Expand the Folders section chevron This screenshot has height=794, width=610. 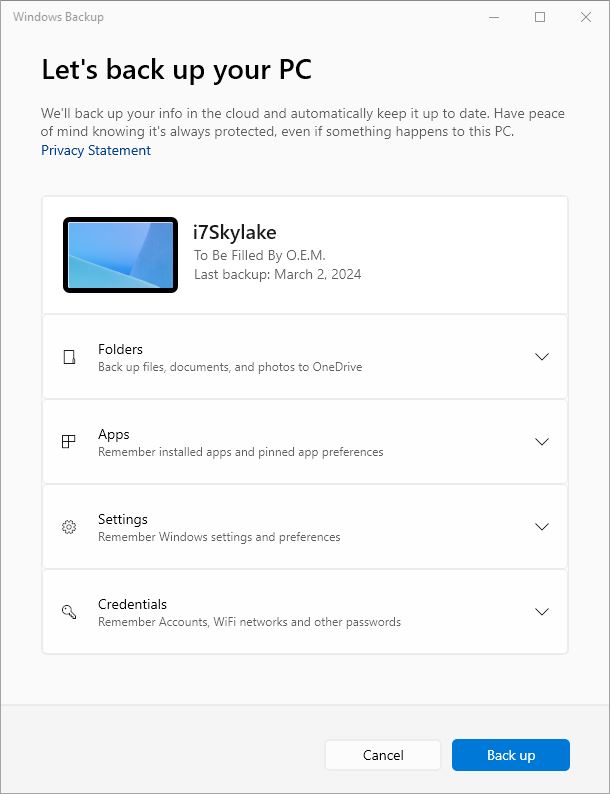pyautogui.click(x=542, y=357)
